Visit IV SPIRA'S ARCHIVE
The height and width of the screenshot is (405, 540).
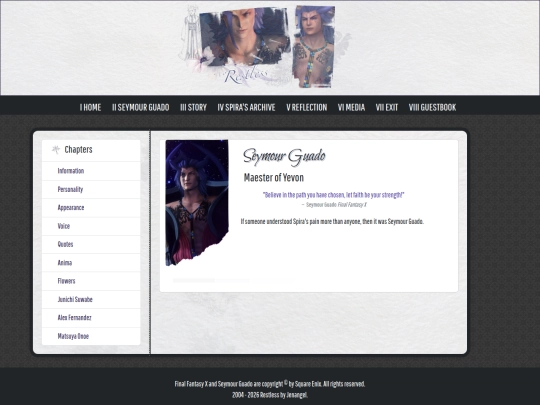click(x=246, y=107)
